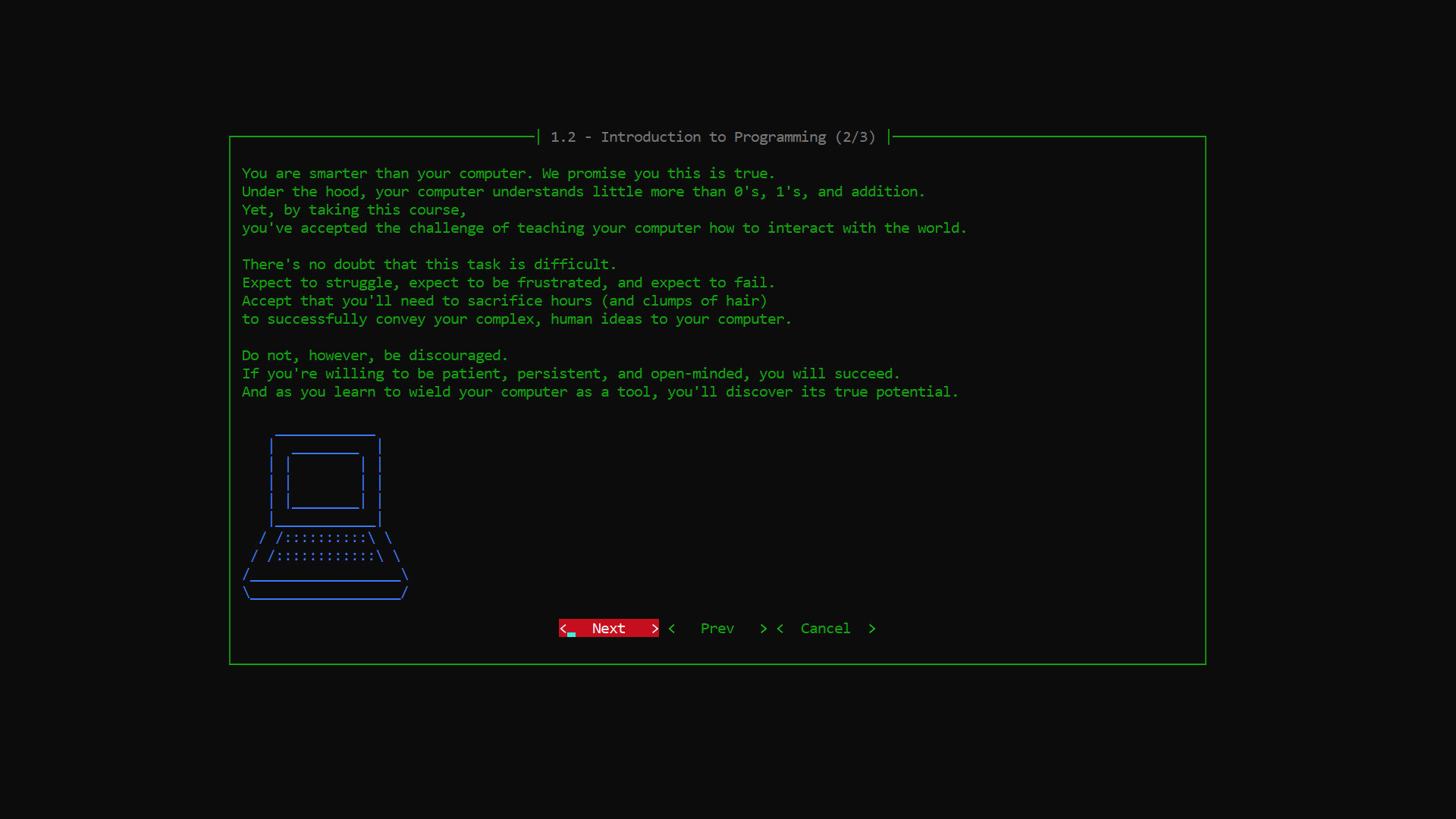
Task: Click the top green dialog border
Action: point(379,136)
